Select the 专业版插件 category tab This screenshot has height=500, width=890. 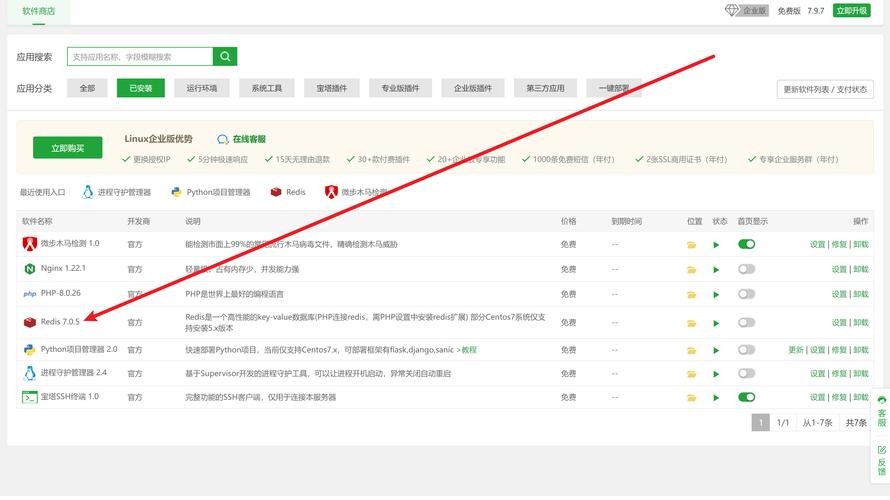tap(400, 88)
